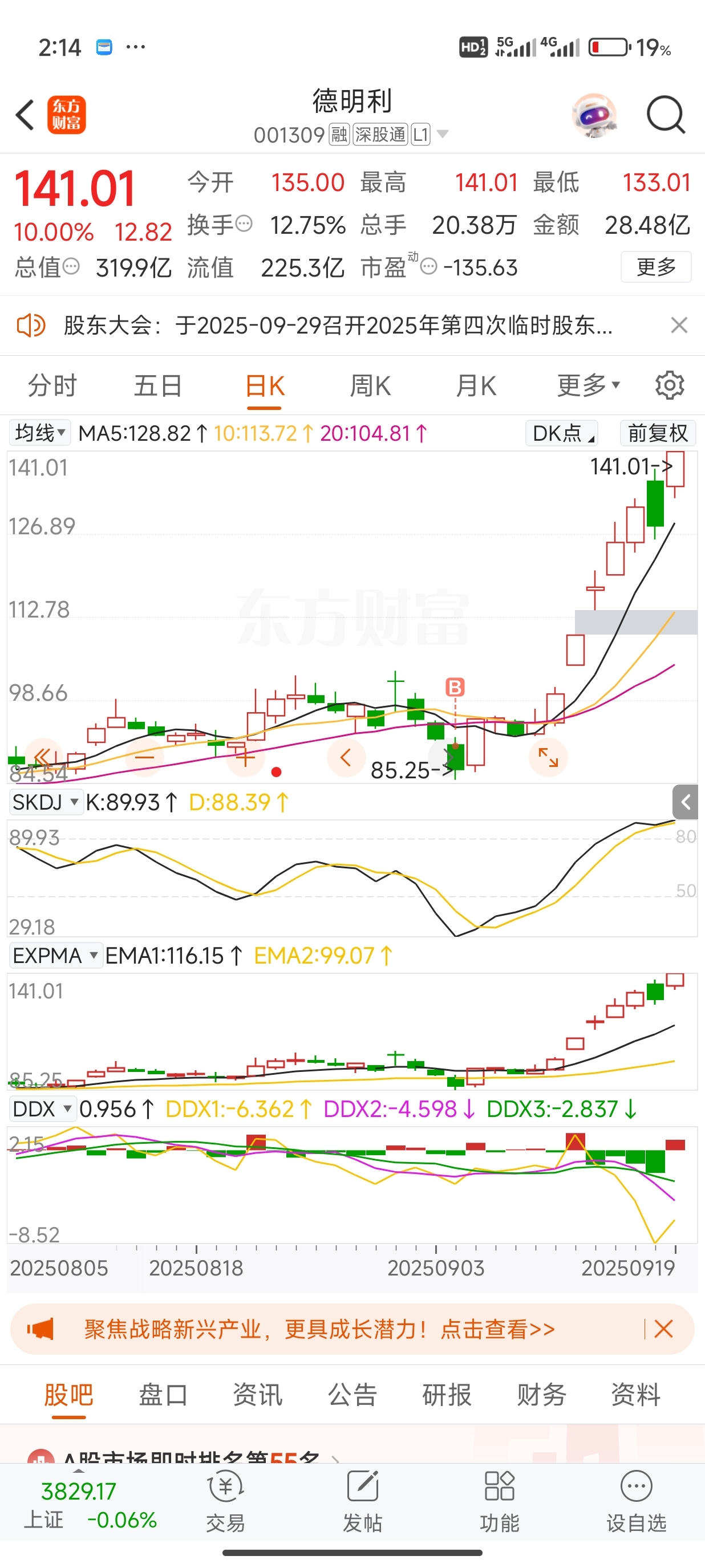Open the 盘口 tab
Viewport: 705px width, 1568px height.
[x=163, y=1395]
